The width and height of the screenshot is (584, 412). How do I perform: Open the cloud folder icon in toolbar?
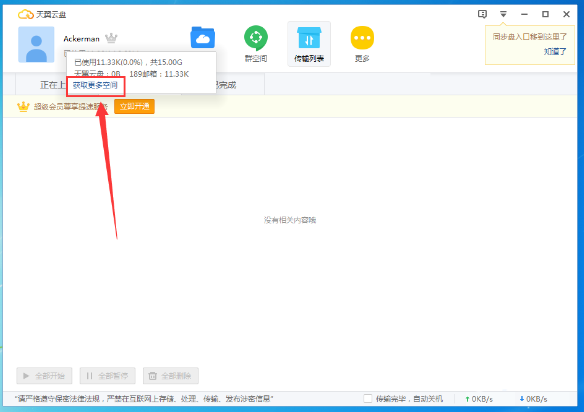point(203,37)
